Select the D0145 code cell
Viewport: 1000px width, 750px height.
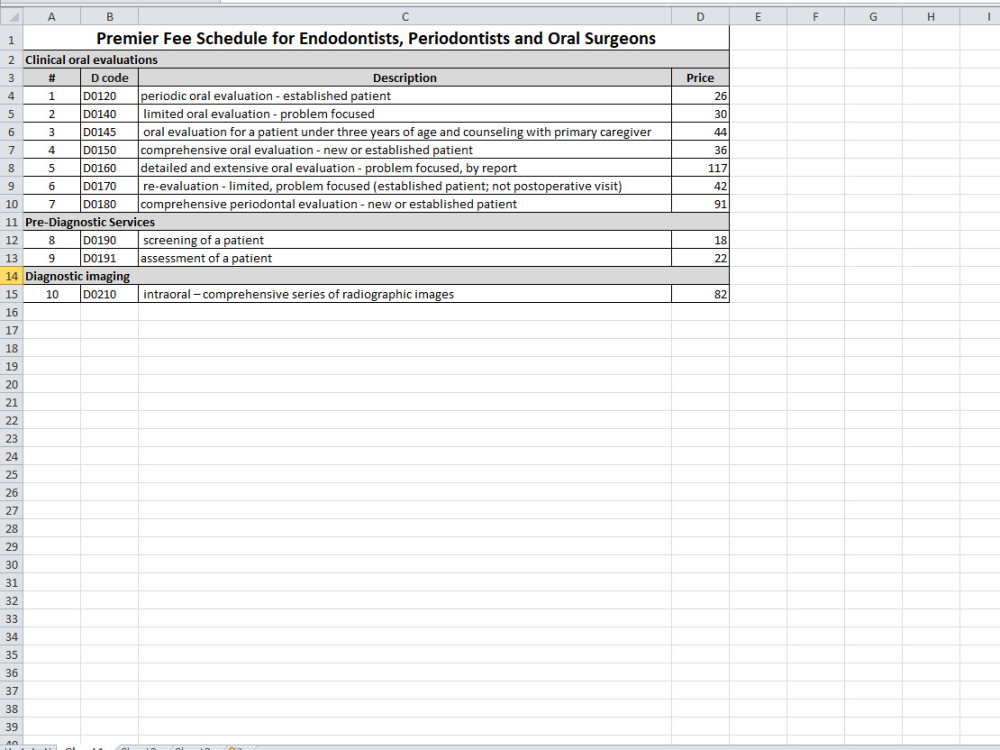pos(110,132)
